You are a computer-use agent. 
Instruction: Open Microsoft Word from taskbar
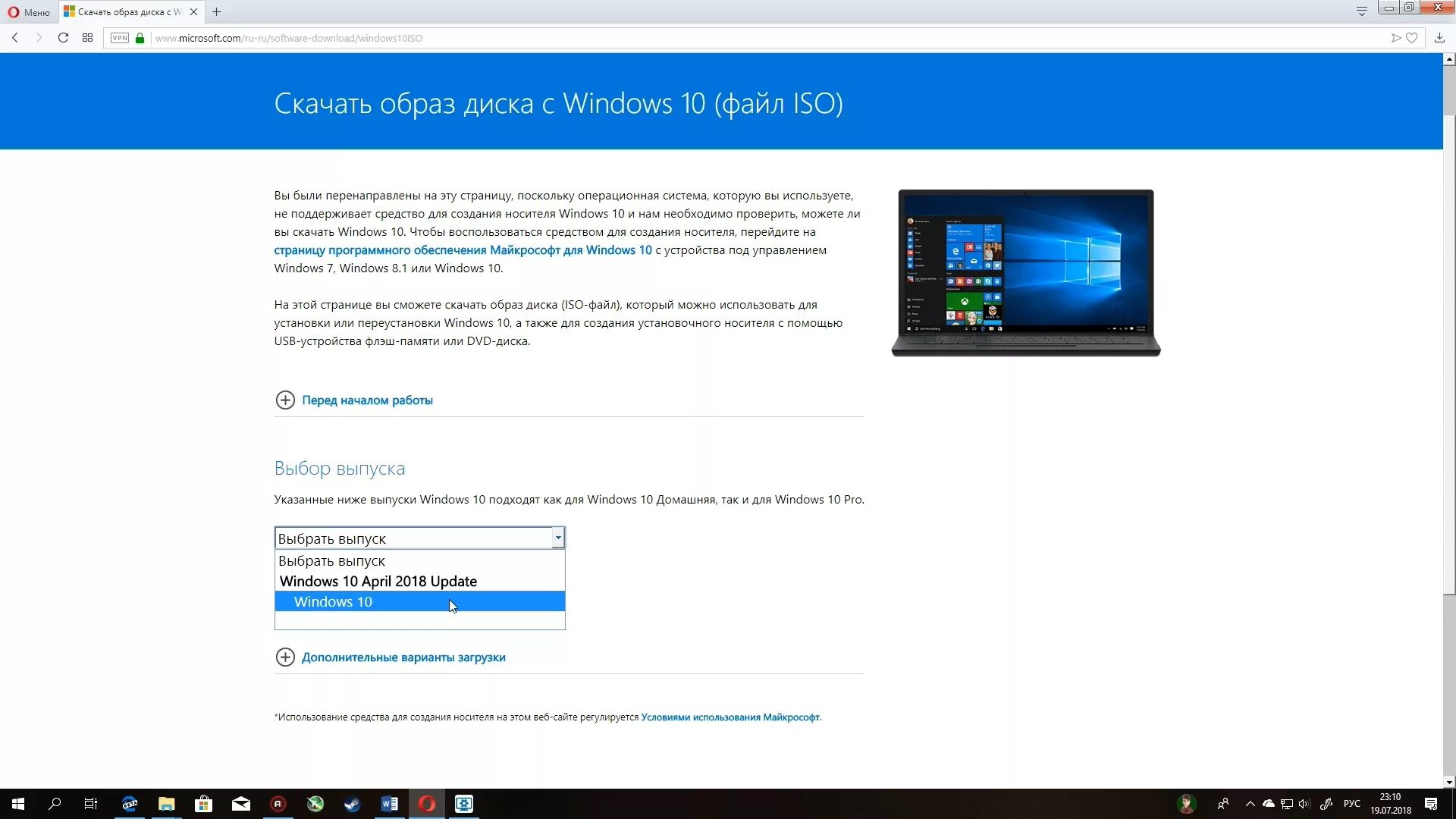[x=390, y=804]
